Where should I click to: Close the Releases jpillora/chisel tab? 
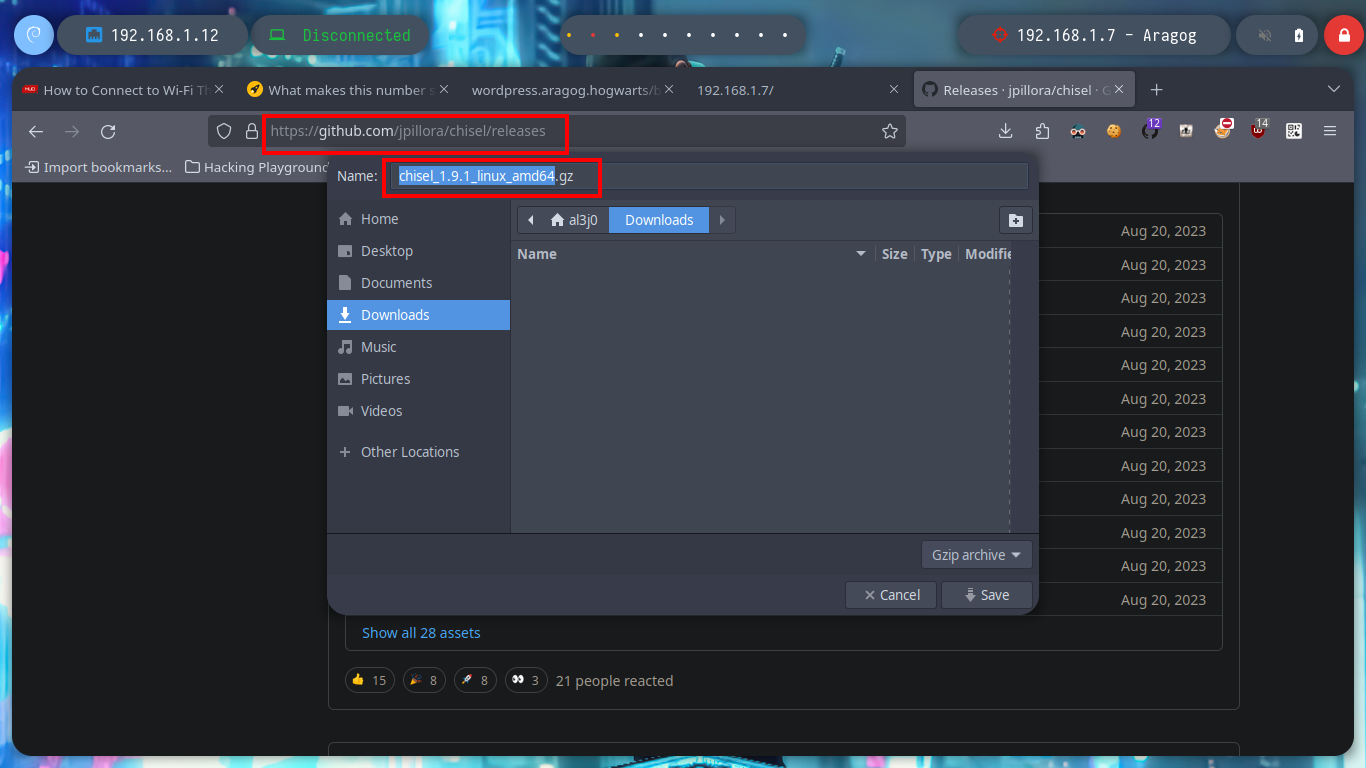click(x=1120, y=90)
